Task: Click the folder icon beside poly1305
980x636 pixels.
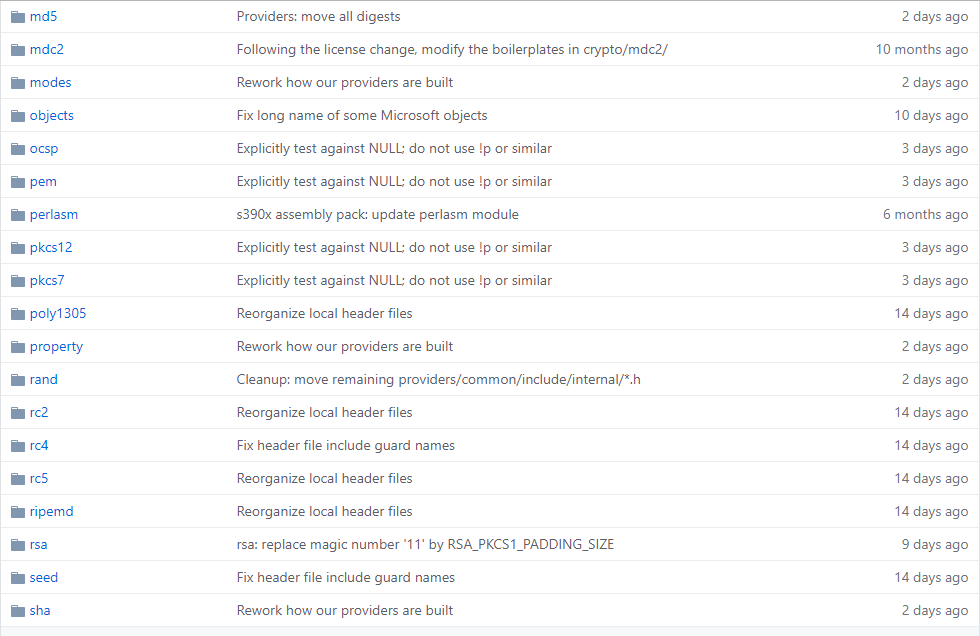Action: coord(17,313)
